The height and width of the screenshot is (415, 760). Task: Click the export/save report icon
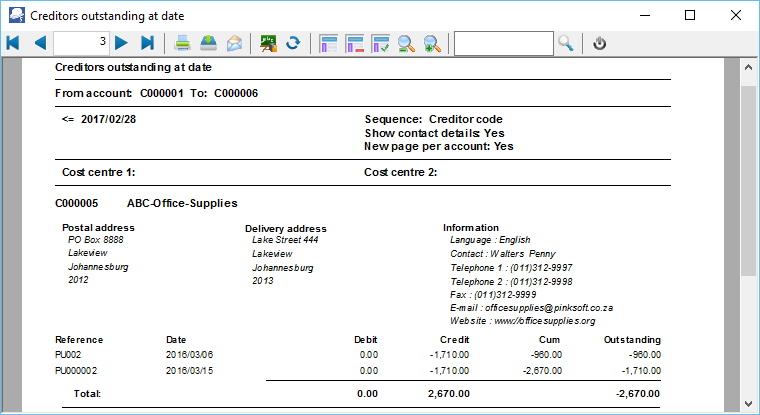point(209,43)
